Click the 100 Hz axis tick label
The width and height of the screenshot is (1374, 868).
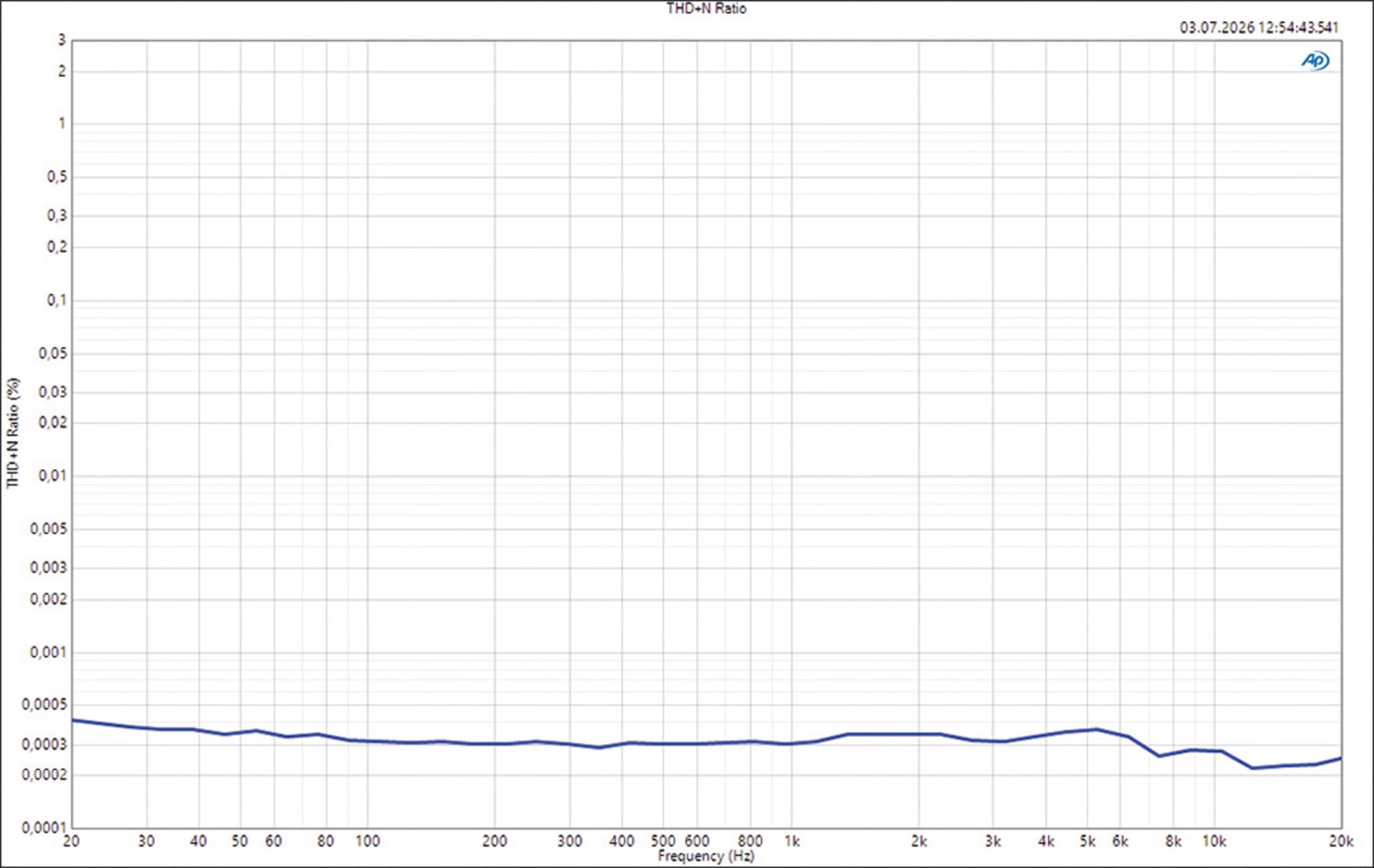coord(367,841)
